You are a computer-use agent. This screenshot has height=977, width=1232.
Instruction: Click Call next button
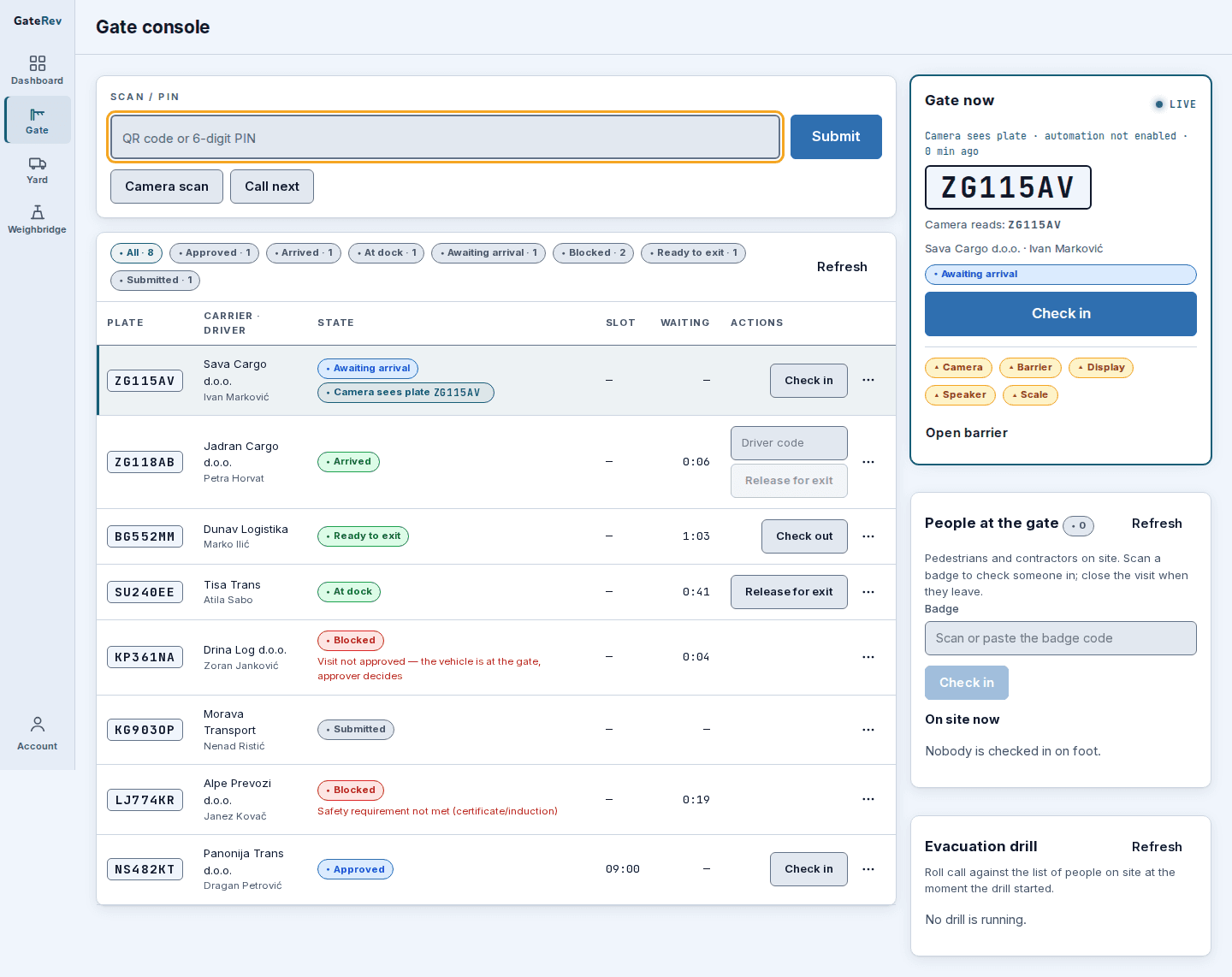click(272, 187)
